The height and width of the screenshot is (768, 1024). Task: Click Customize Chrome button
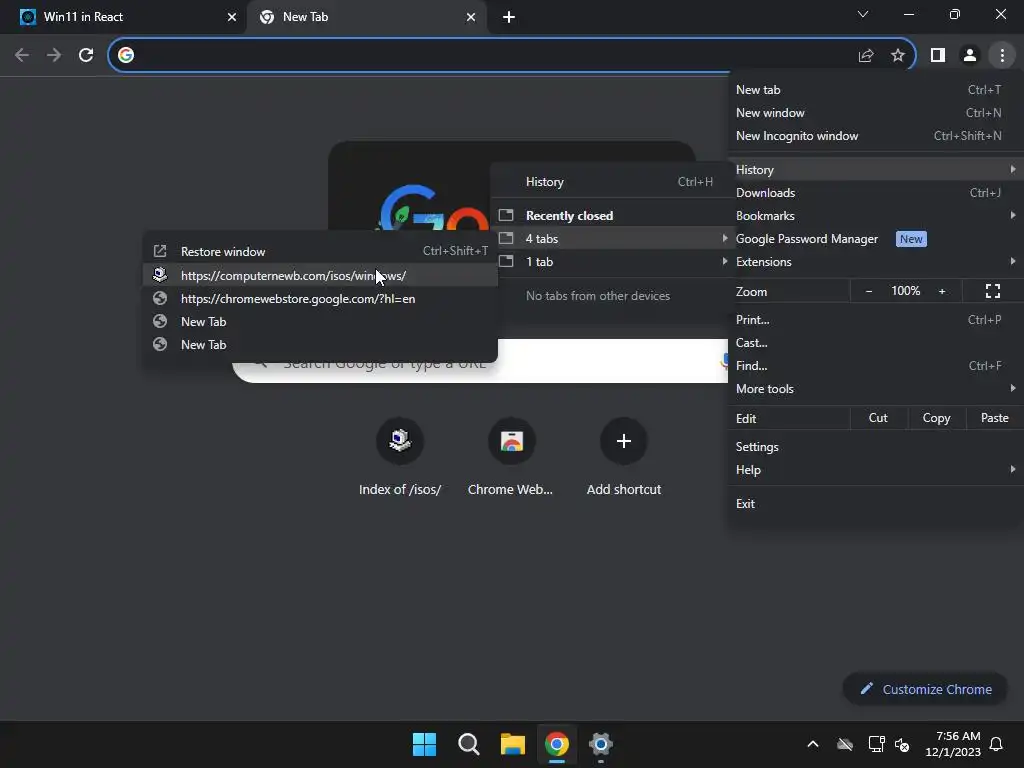925,689
